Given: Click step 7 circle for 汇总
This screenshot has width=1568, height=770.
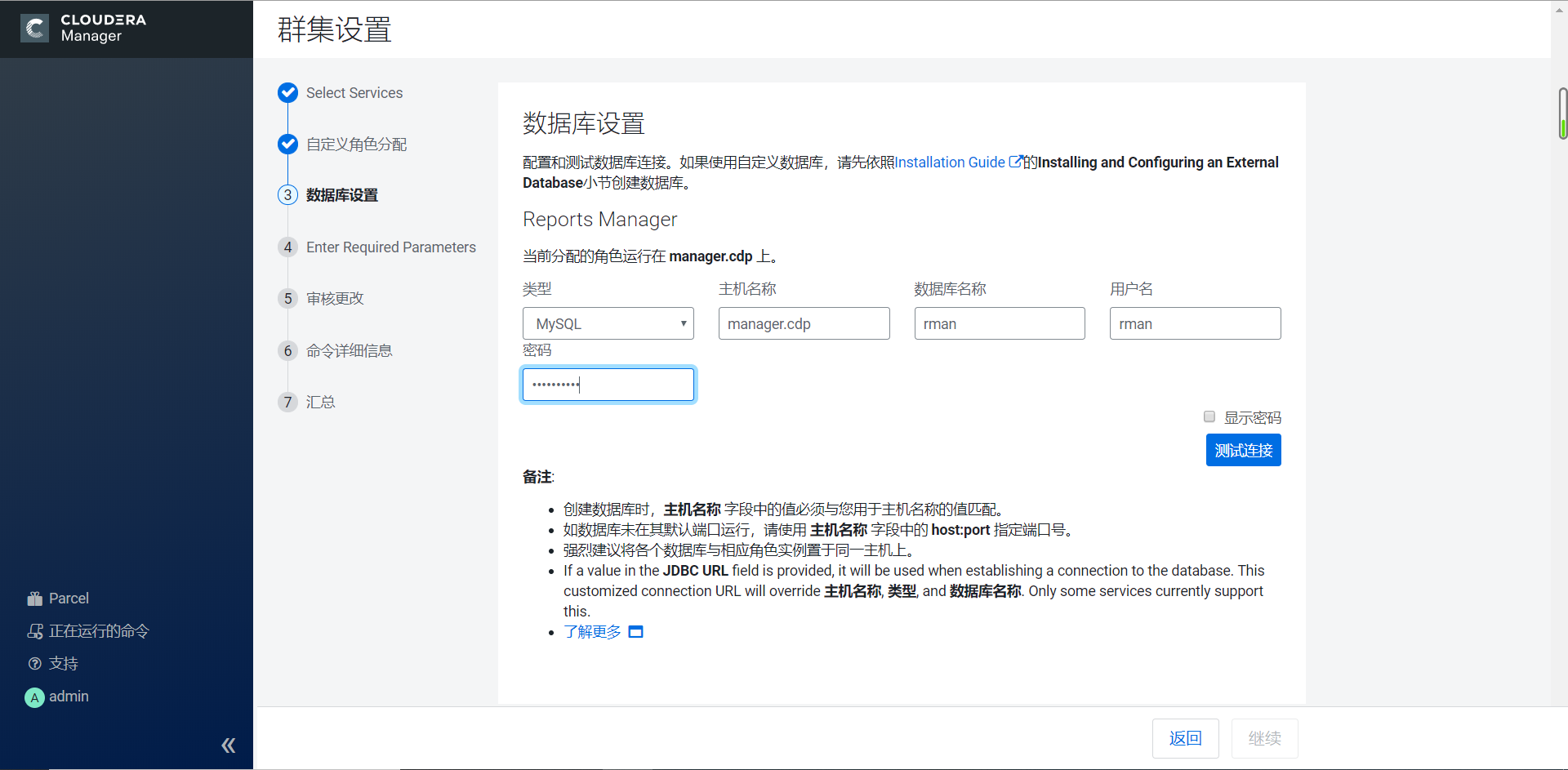Looking at the screenshot, I should tap(287, 403).
